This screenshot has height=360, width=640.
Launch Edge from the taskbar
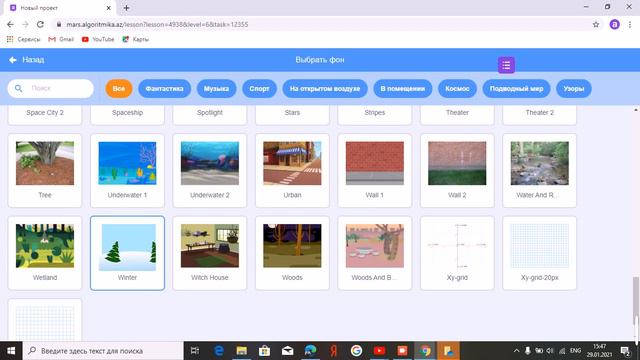click(219, 351)
